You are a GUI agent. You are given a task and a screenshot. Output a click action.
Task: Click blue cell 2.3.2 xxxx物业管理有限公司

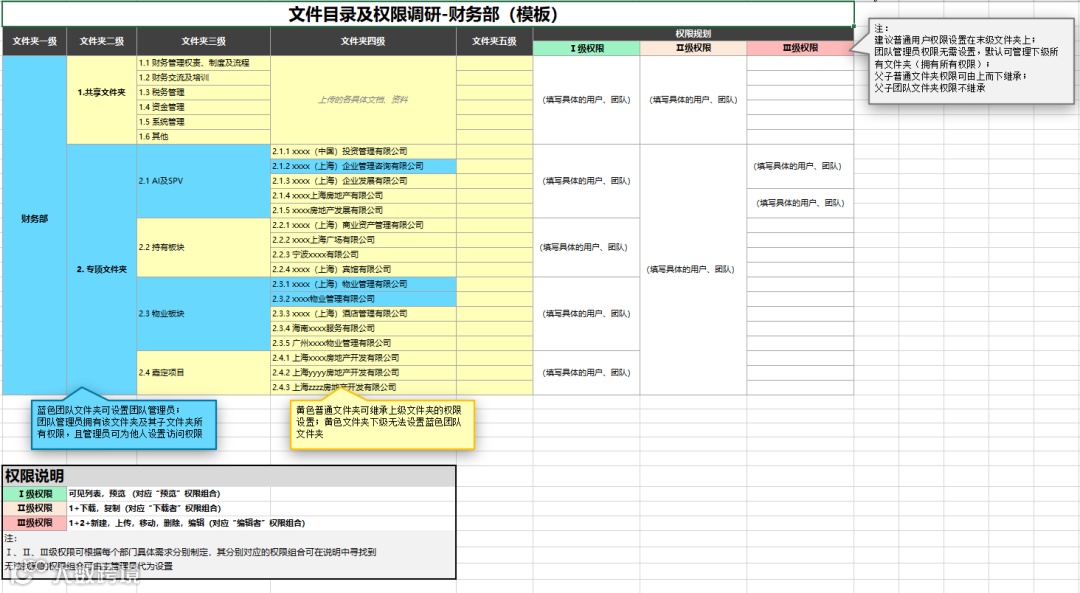[363, 299]
